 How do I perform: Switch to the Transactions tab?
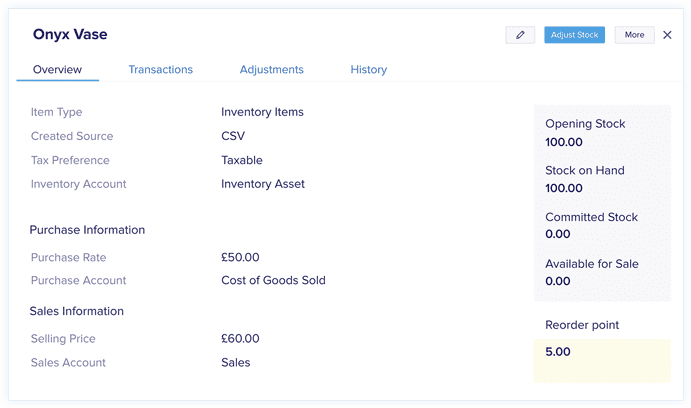(160, 70)
